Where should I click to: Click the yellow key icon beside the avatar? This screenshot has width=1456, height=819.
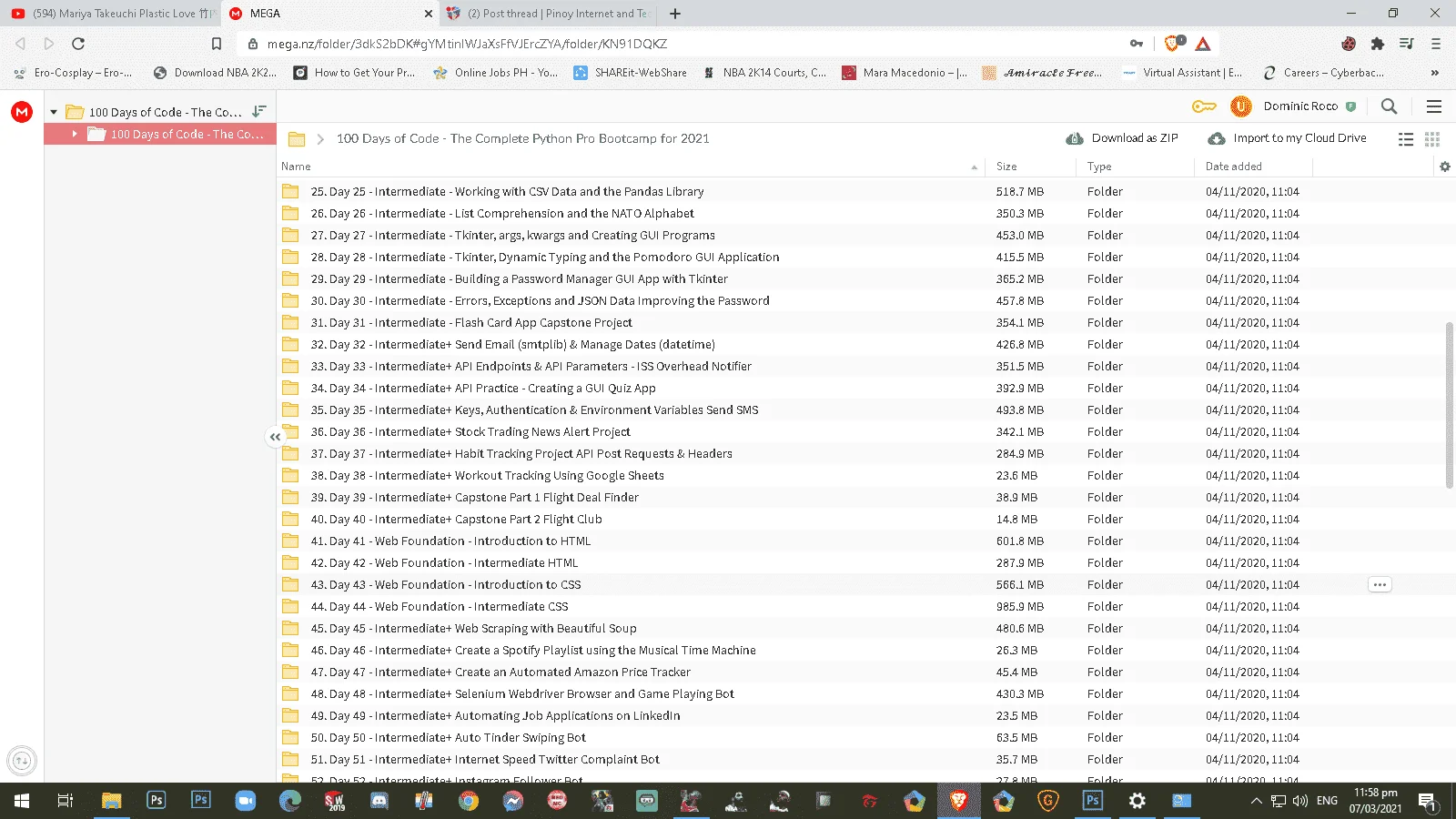click(x=1204, y=106)
